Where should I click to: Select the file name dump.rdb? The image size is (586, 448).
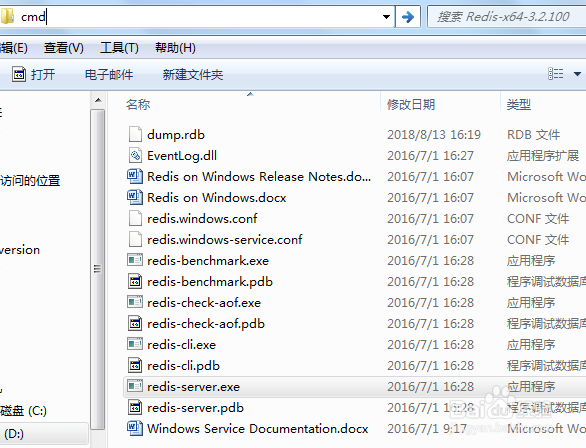pos(176,135)
